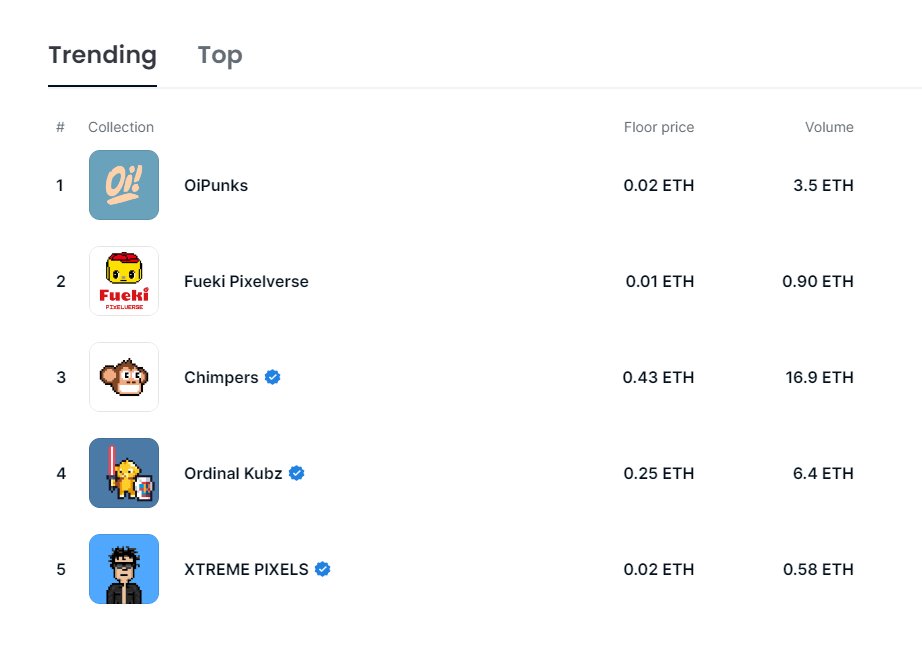Image resolution: width=922 pixels, height=659 pixels.
Task: Select Chimpers 16.9 ETH volume value
Action: (819, 377)
